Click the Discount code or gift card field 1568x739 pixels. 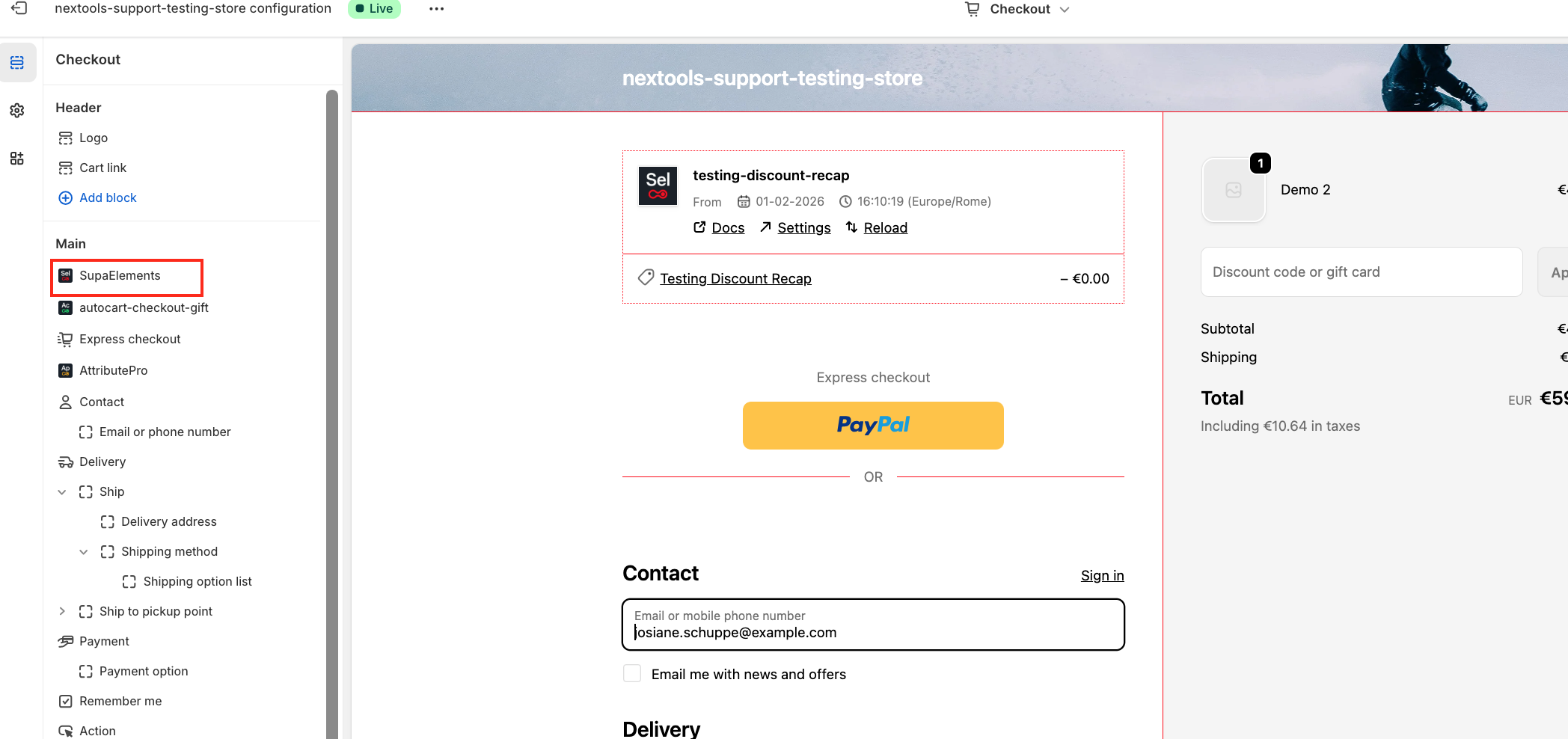click(x=1361, y=272)
